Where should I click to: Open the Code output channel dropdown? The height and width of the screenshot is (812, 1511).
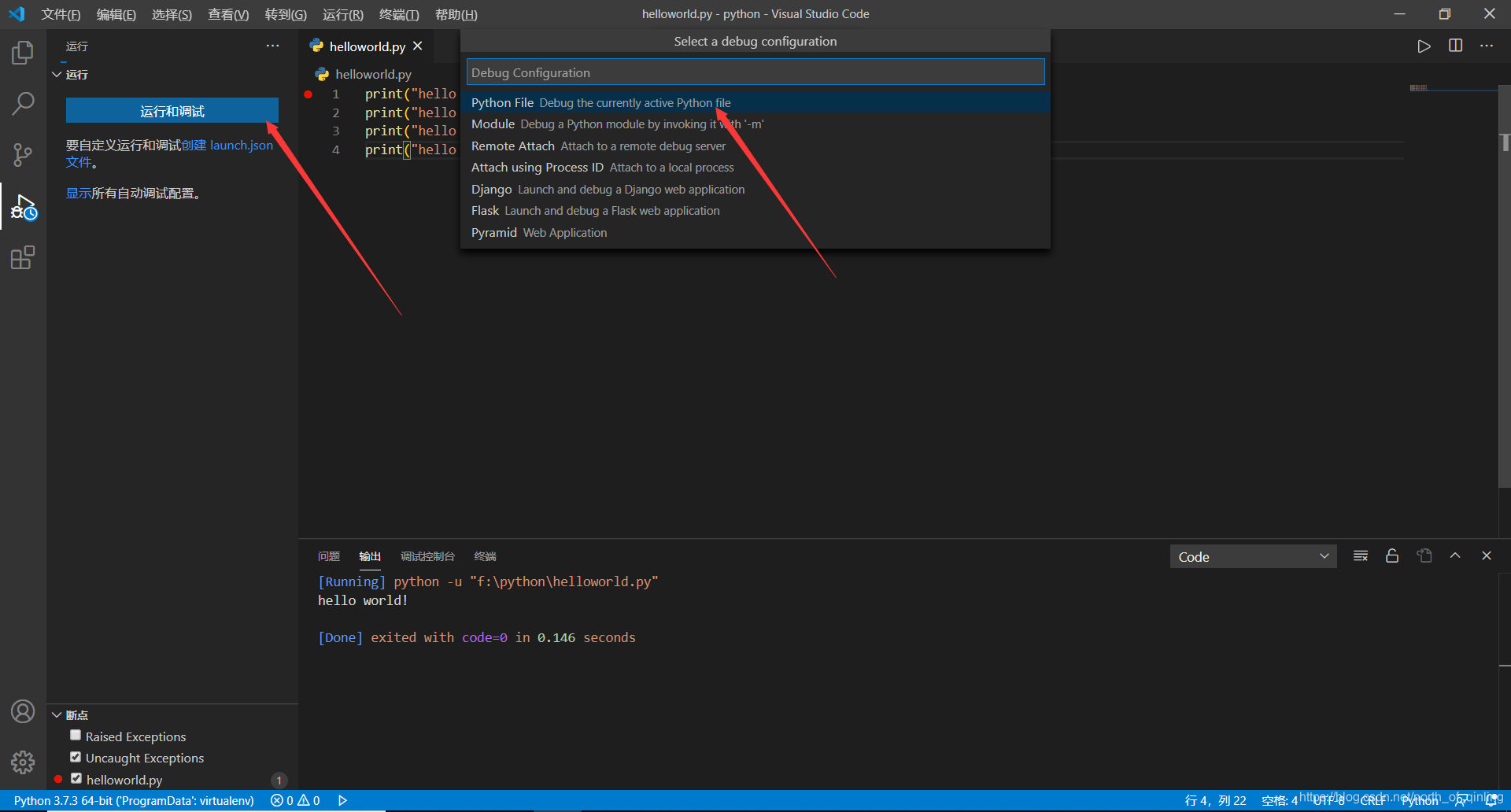pos(1253,556)
